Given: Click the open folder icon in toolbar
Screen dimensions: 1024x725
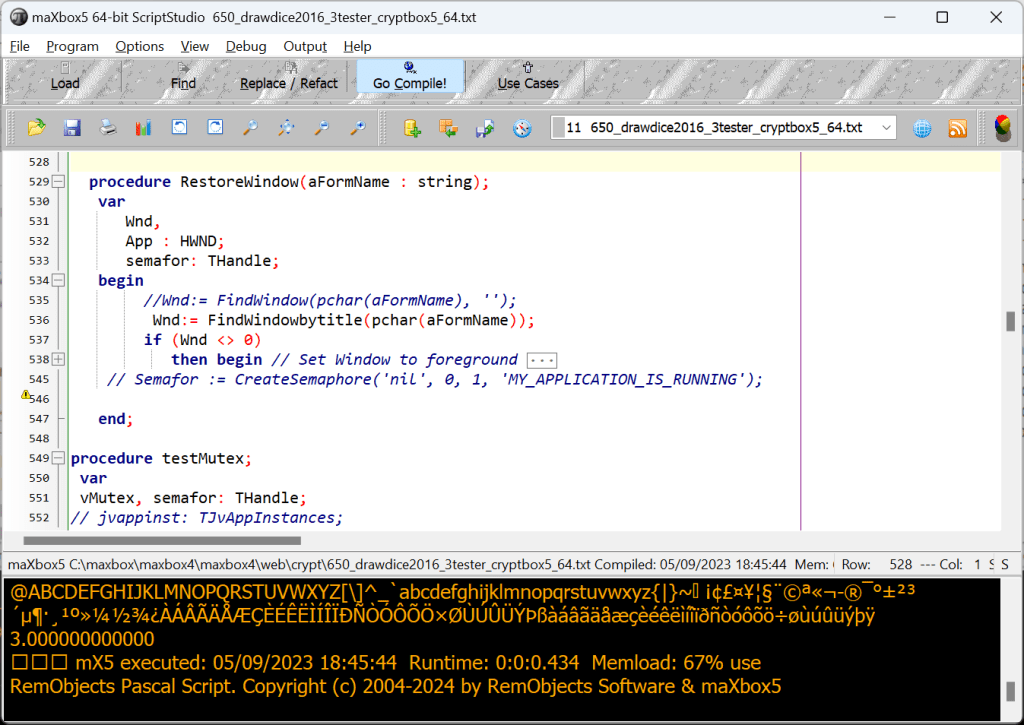Looking at the screenshot, I should (x=37, y=128).
